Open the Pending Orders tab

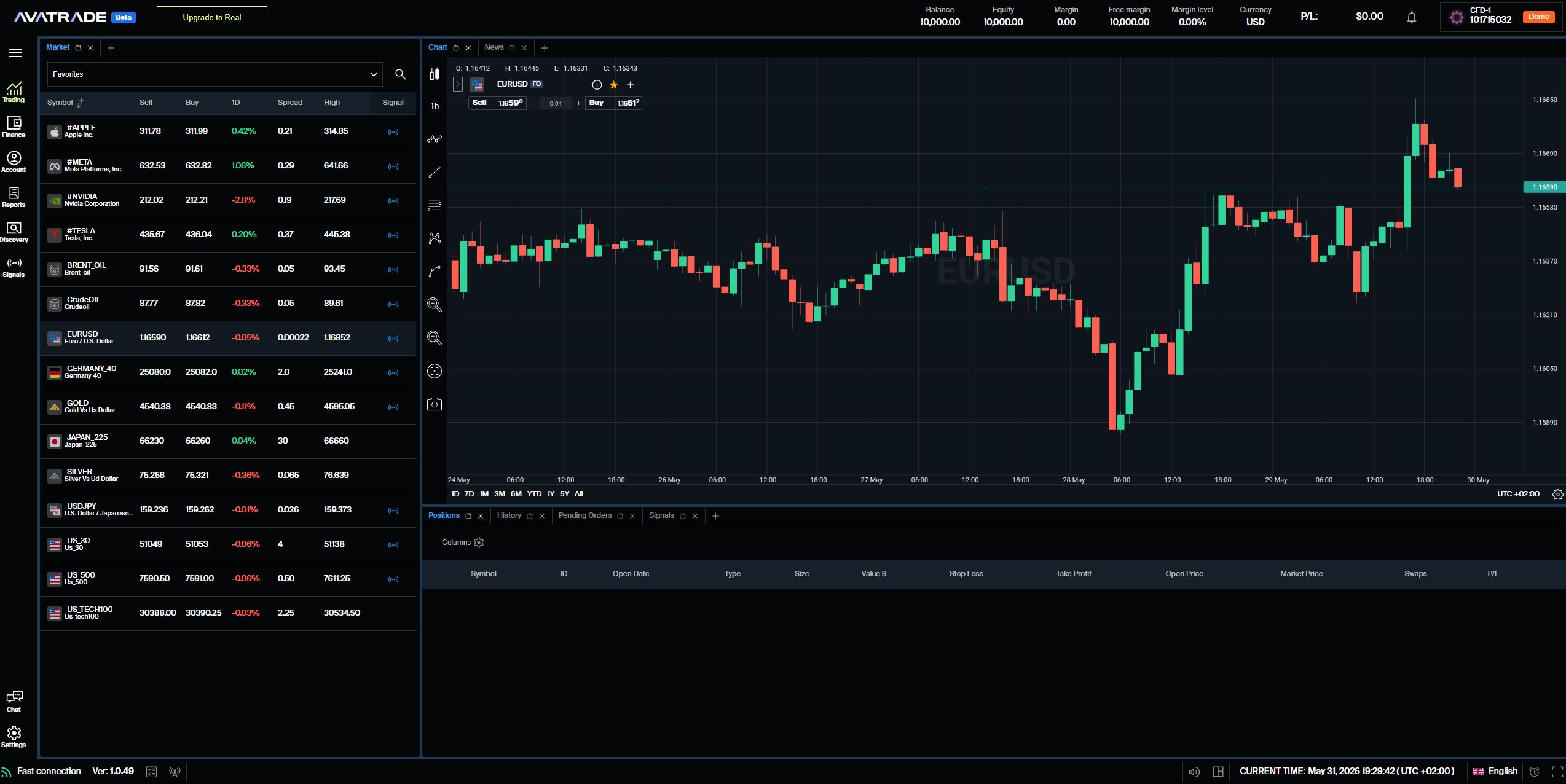click(x=585, y=515)
